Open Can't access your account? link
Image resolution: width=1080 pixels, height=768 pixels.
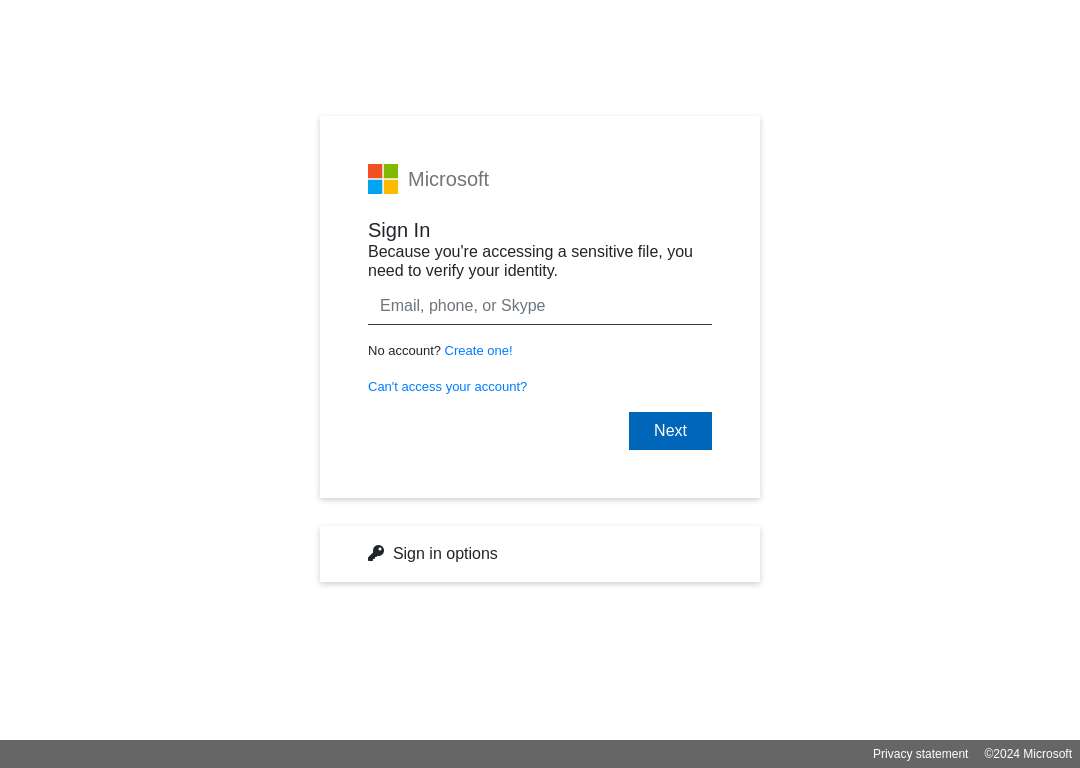(x=448, y=386)
